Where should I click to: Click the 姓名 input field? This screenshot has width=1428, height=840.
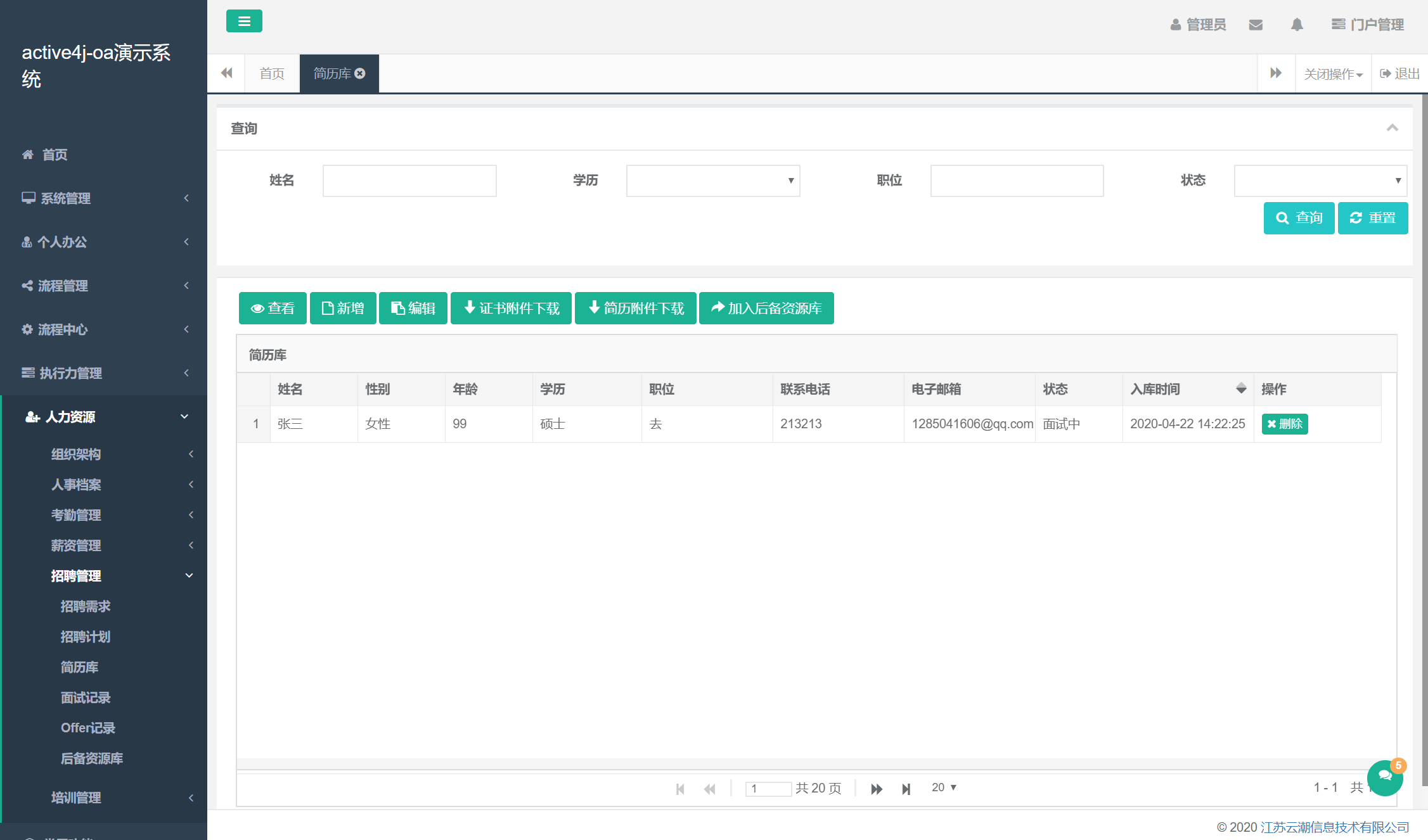click(x=409, y=181)
